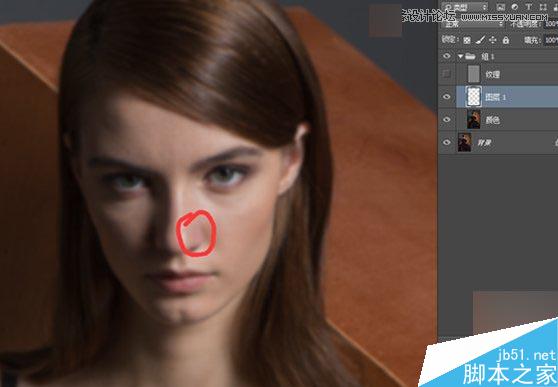Hide the 组 1 group via eye icon
This screenshot has height=387, width=558.
tap(447, 56)
